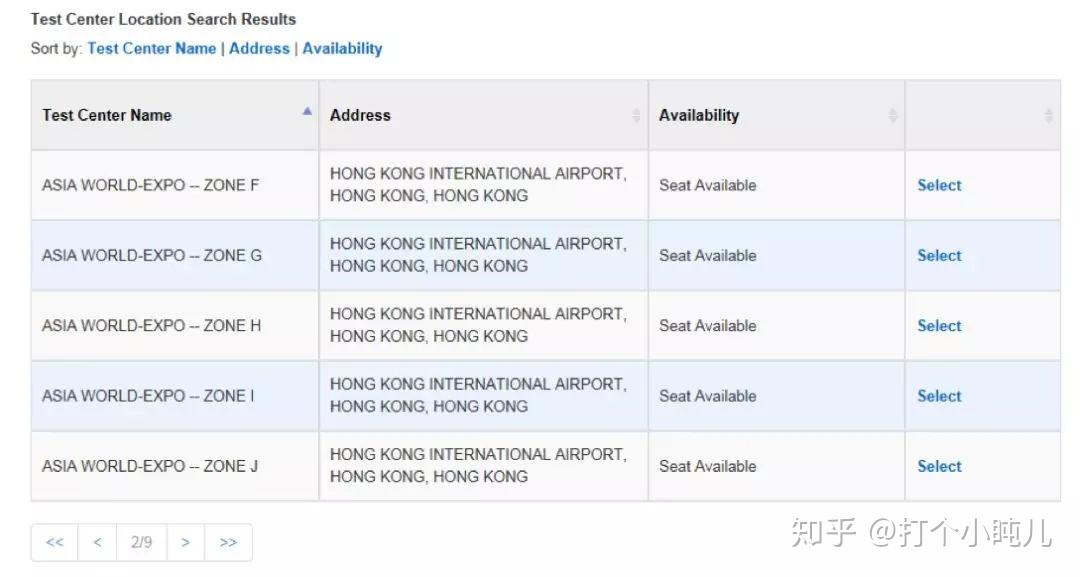Click the 2/9 page indicator field
1080x577 pixels.
(x=141, y=541)
